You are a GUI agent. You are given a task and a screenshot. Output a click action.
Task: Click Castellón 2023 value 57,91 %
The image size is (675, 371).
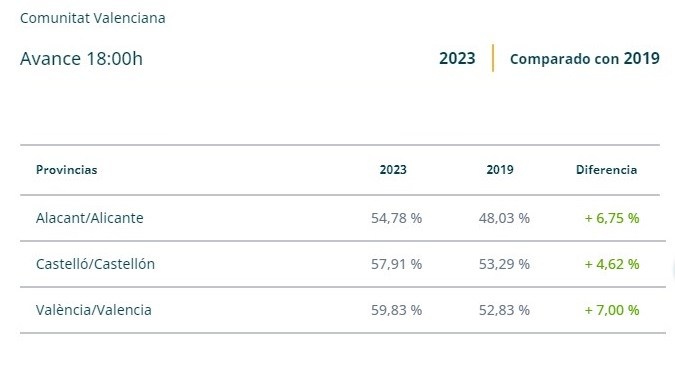point(396,264)
